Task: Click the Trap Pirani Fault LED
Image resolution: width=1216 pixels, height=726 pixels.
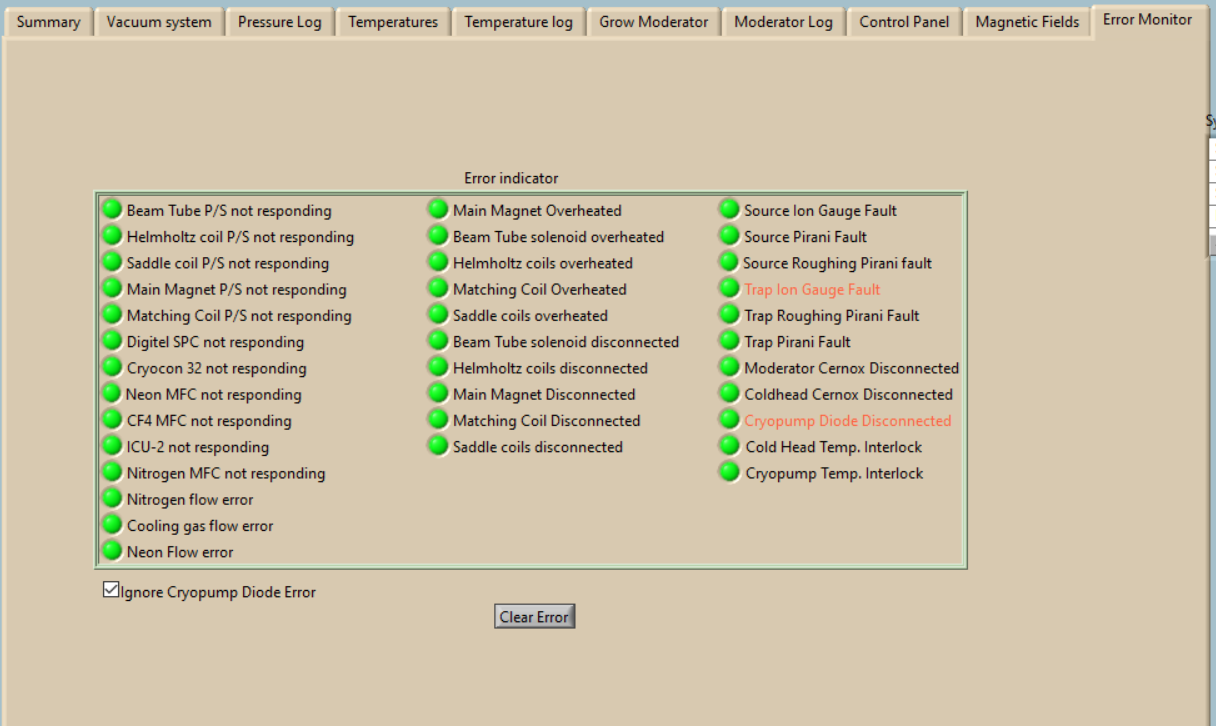Action: [x=730, y=340]
